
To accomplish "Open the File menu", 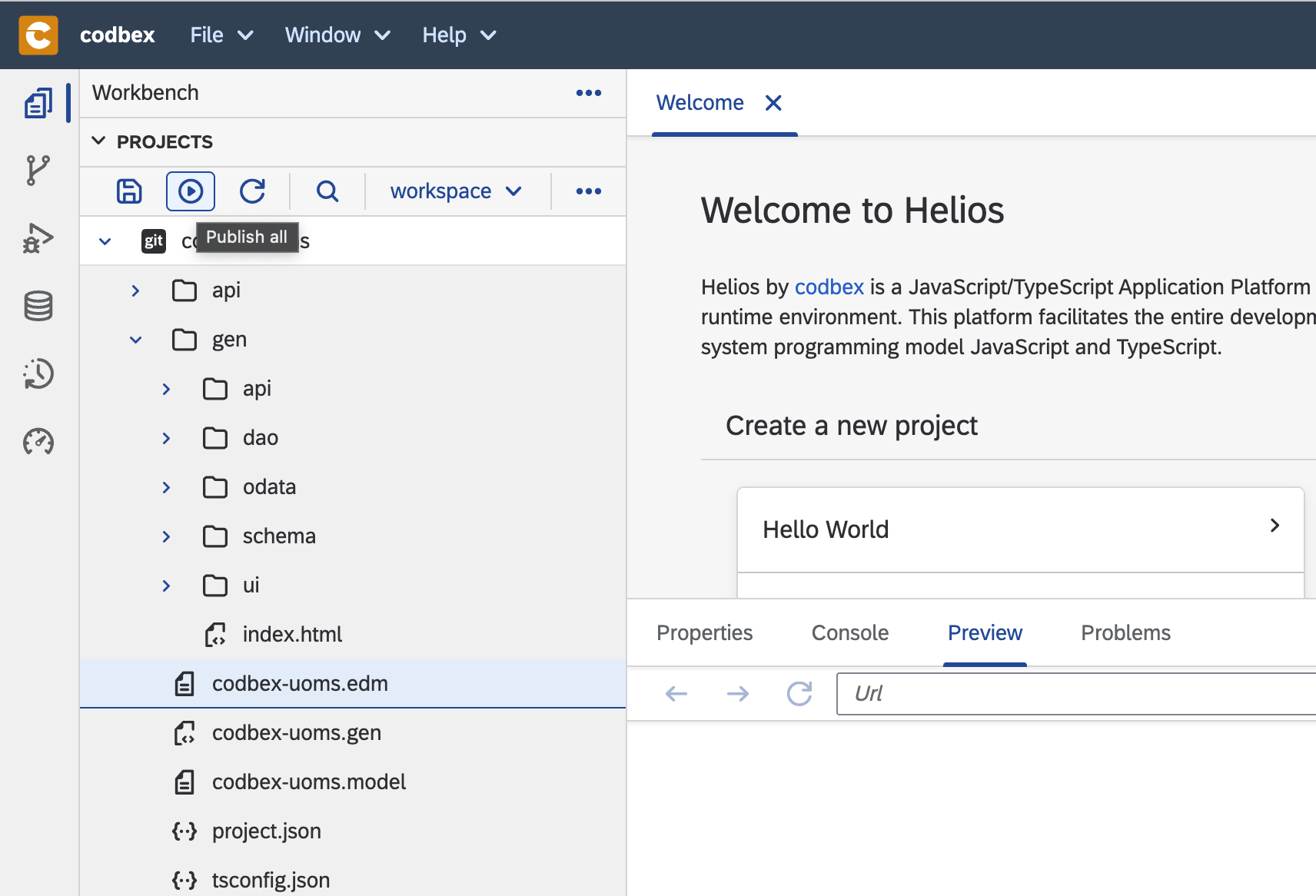I will 221,35.
